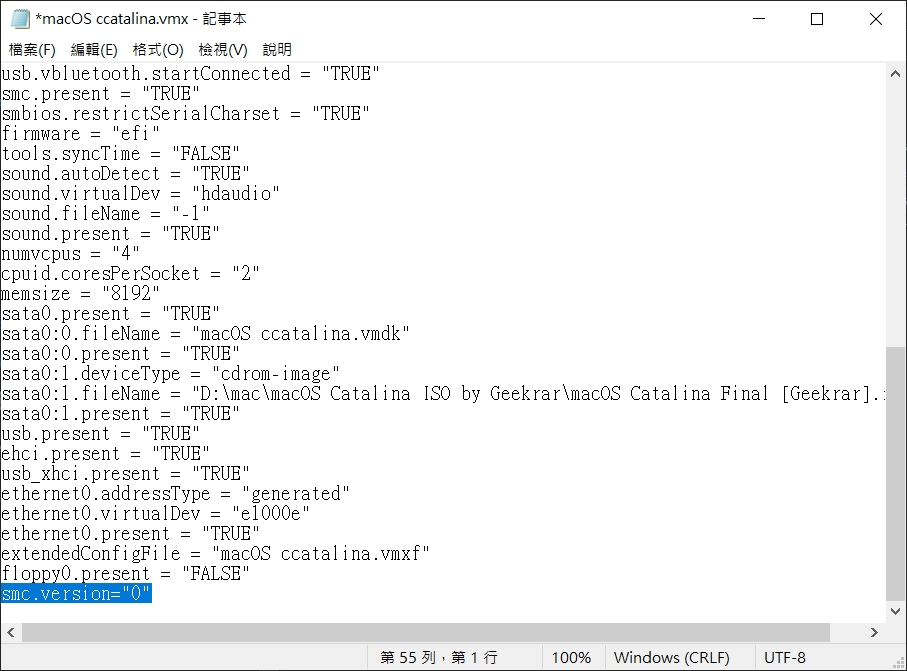Click the highlighted smc.version="0" line
The image size is (907, 671).
[x=76, y=594]
